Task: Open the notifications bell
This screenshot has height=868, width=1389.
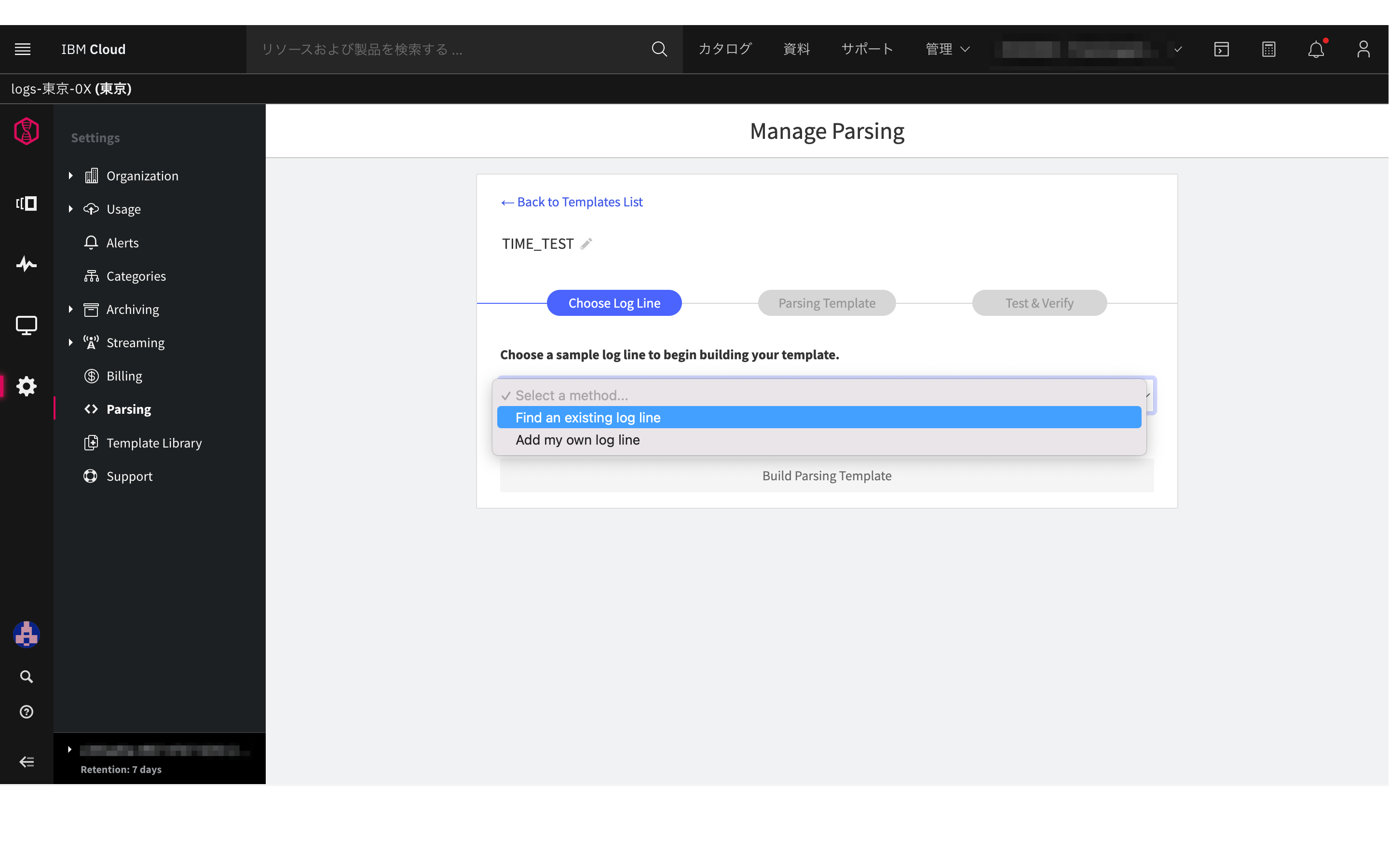Action: 1316,49
